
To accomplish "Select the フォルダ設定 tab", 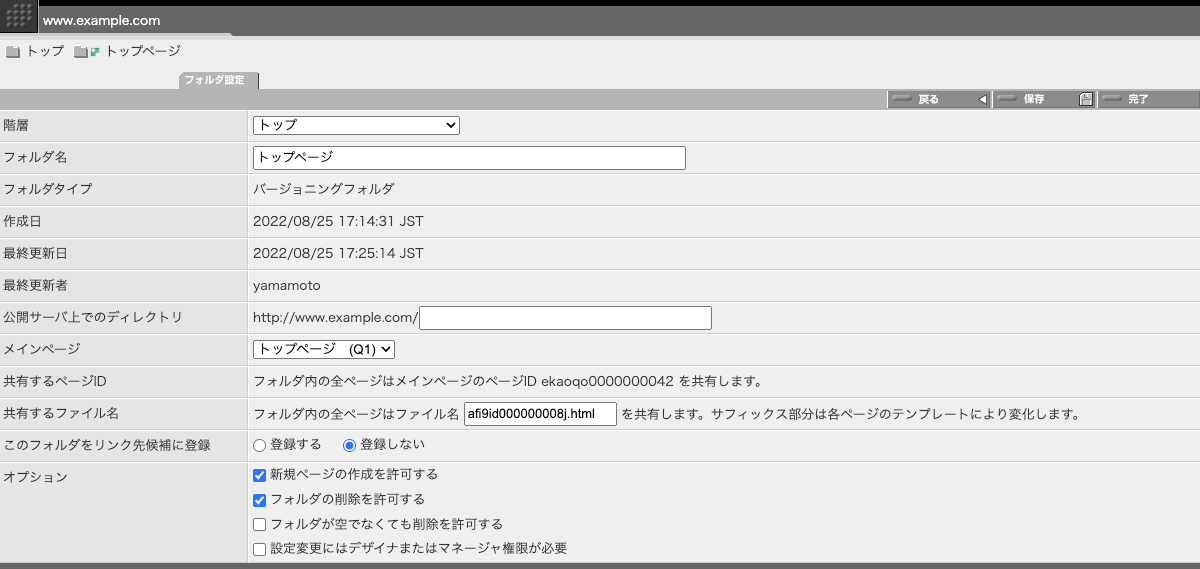I will click(219, 80).
